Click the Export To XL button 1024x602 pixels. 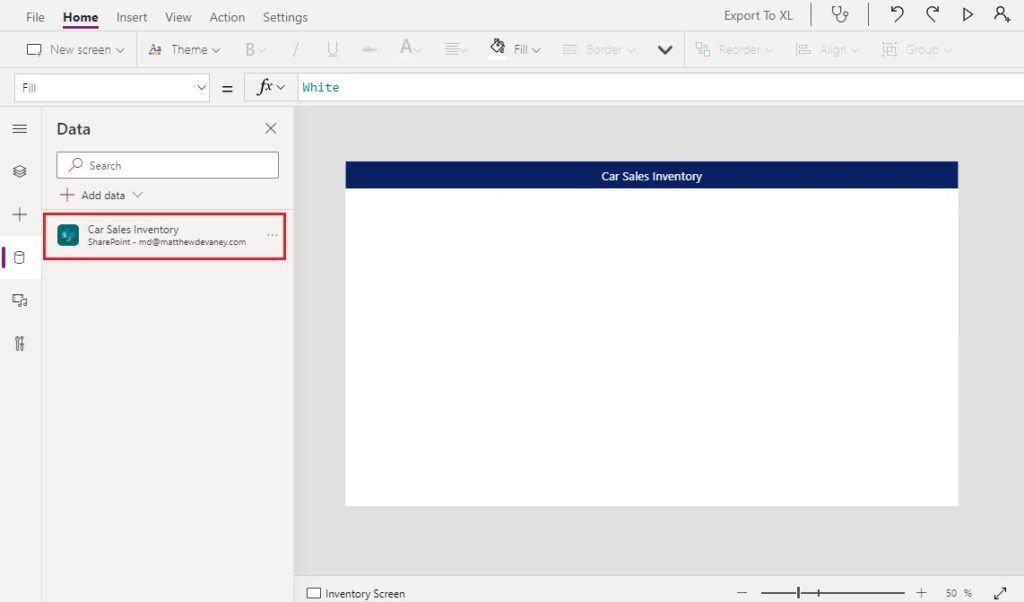[757, 16]
